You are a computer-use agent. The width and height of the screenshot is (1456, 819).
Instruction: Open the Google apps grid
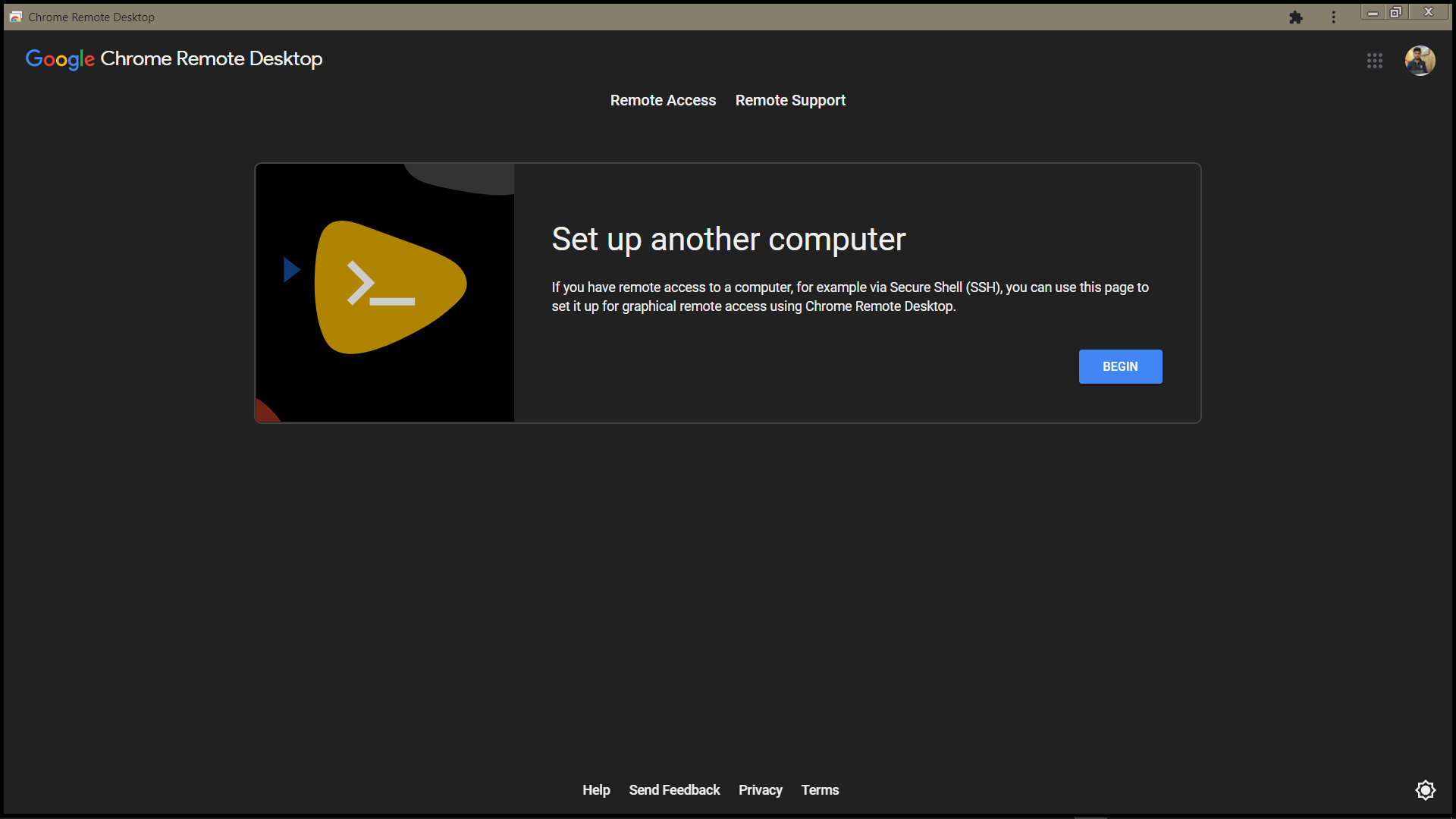[x=1374, y=61]
